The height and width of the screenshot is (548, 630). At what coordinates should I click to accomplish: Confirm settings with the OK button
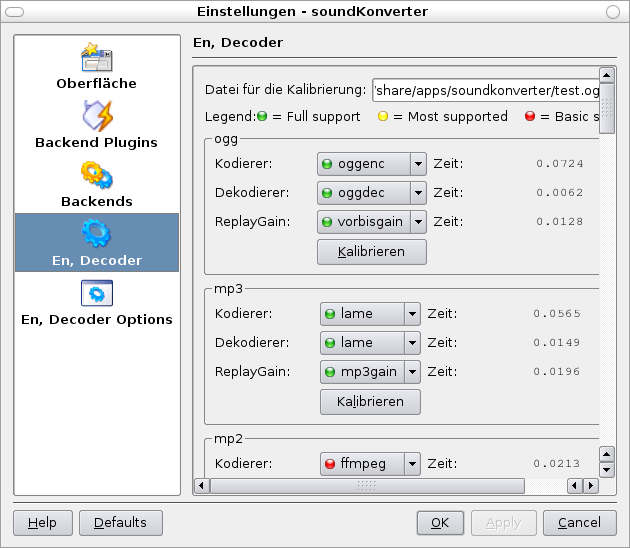(440, 523)
